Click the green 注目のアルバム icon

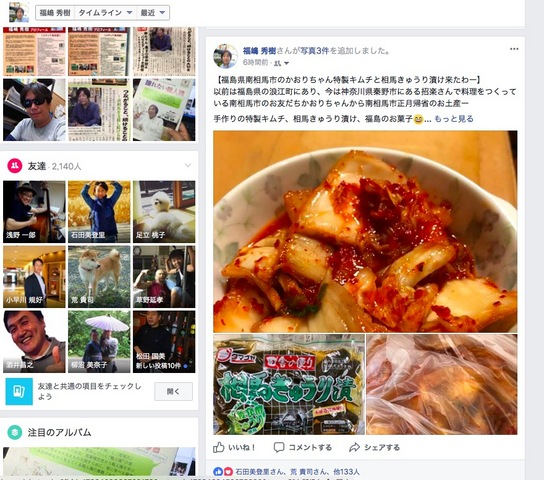[x=15, y=432]
